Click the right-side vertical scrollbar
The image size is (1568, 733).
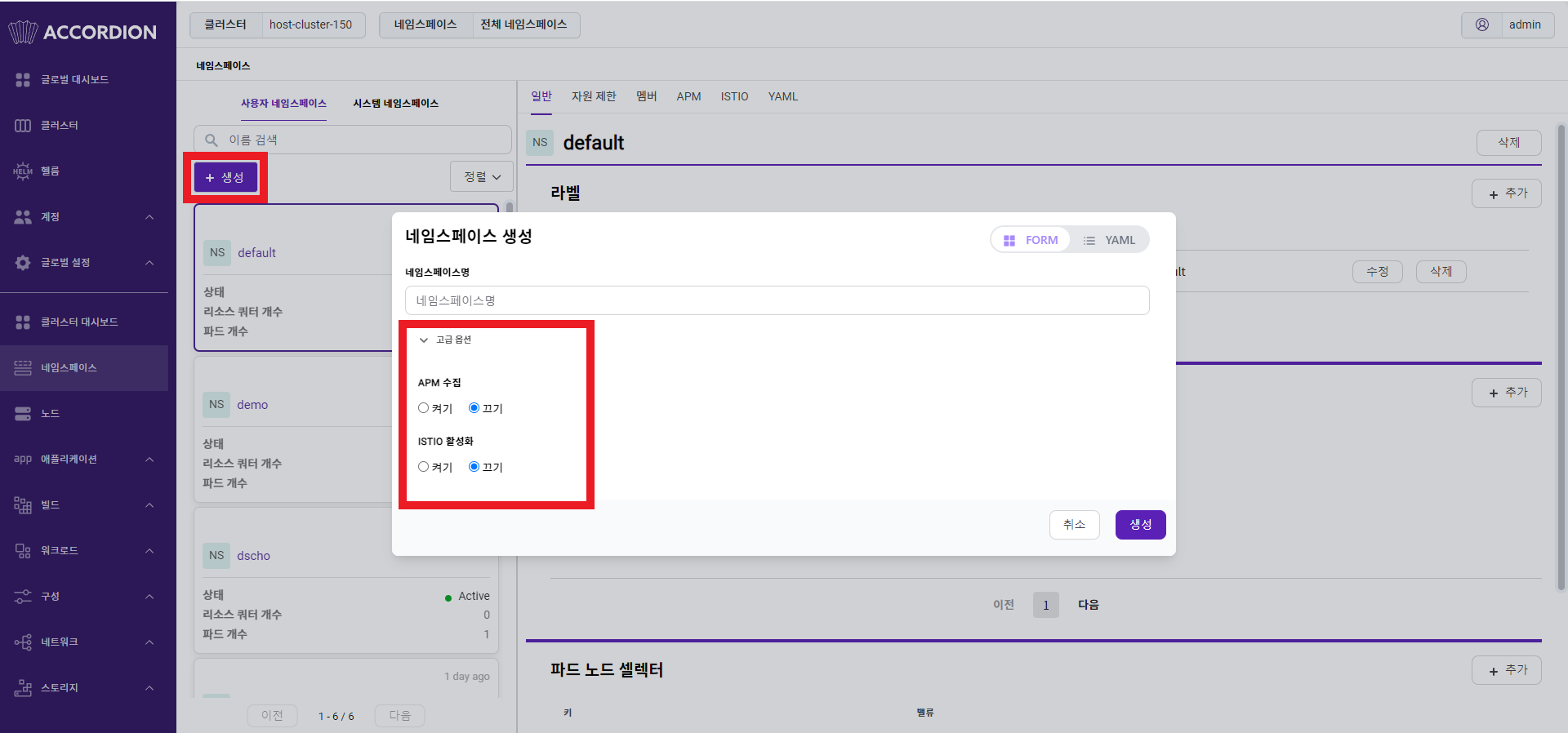click(x=1561, y=357)
